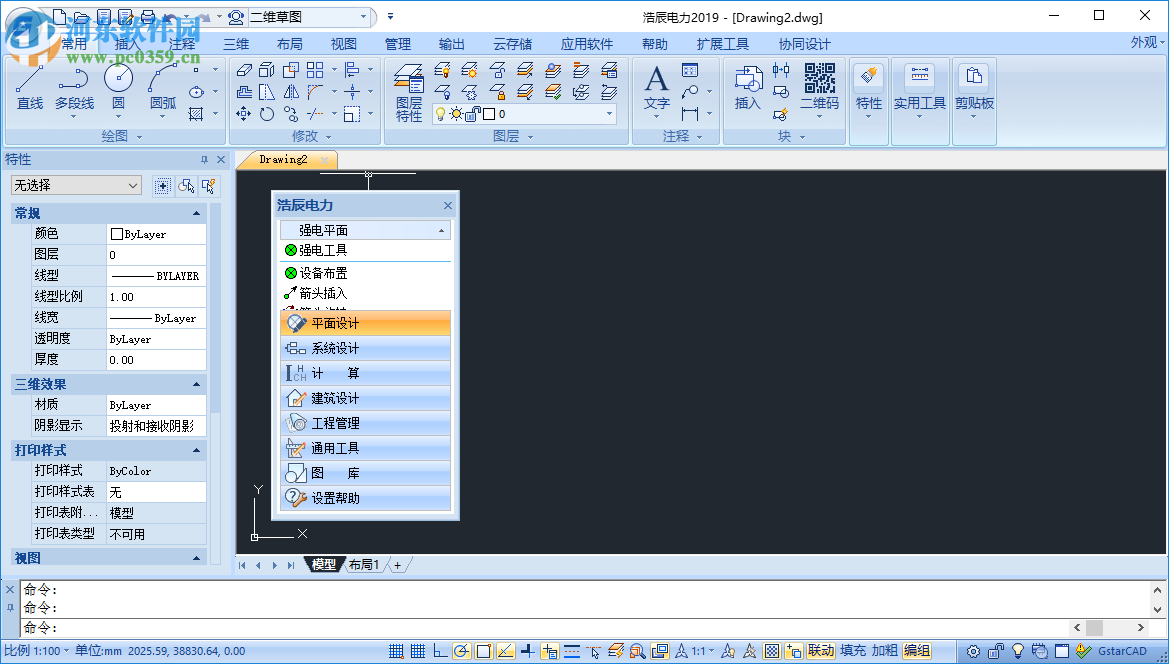Click the new file icon in quick access toolbar
This screenshot has height=664, width=1169.
[59, 16]
